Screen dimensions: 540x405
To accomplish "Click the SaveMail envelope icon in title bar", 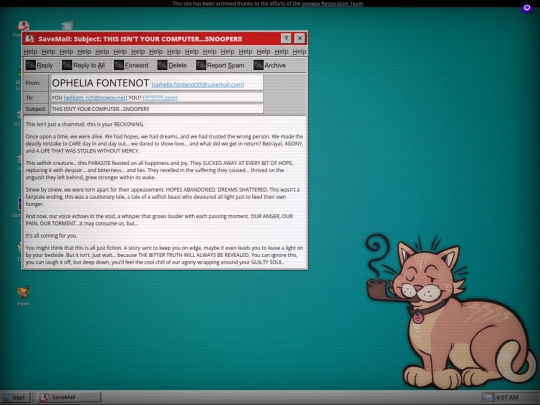I will pos(30,39).
